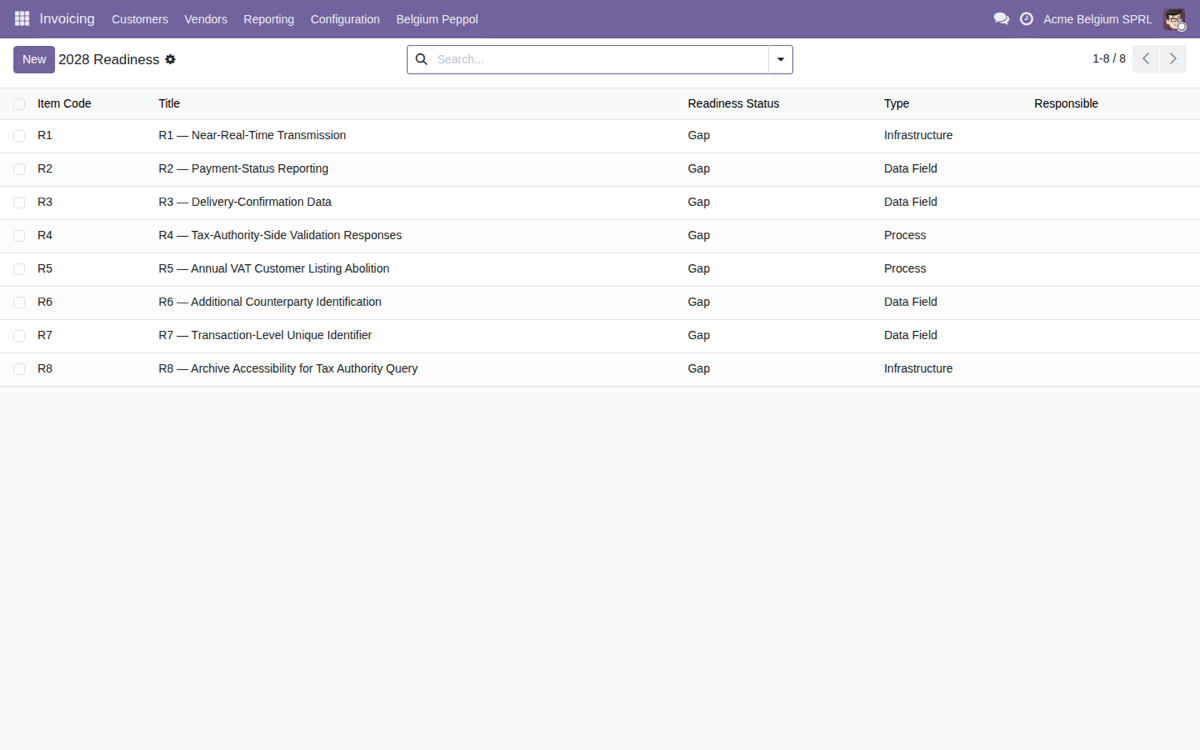Check the box for row R8
This screenshot has height=750, width=1200.
pos(19,369)
